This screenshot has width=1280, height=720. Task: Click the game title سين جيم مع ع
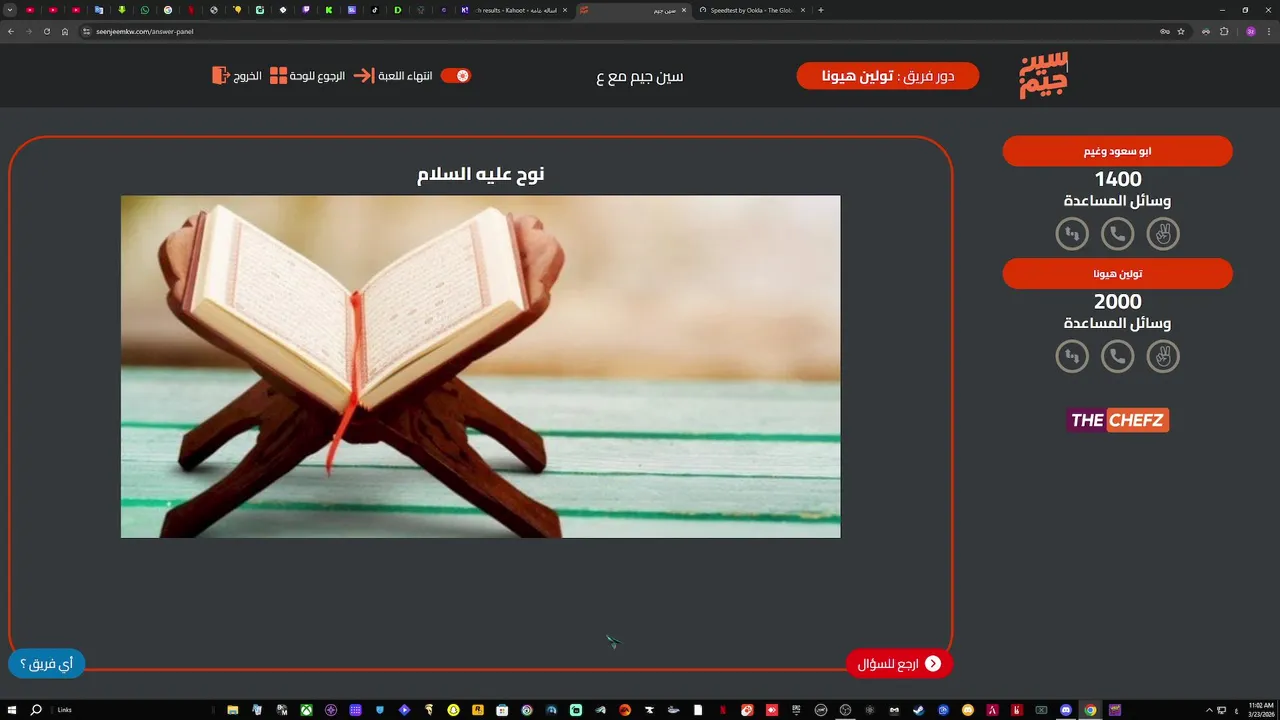click(639, 76)
